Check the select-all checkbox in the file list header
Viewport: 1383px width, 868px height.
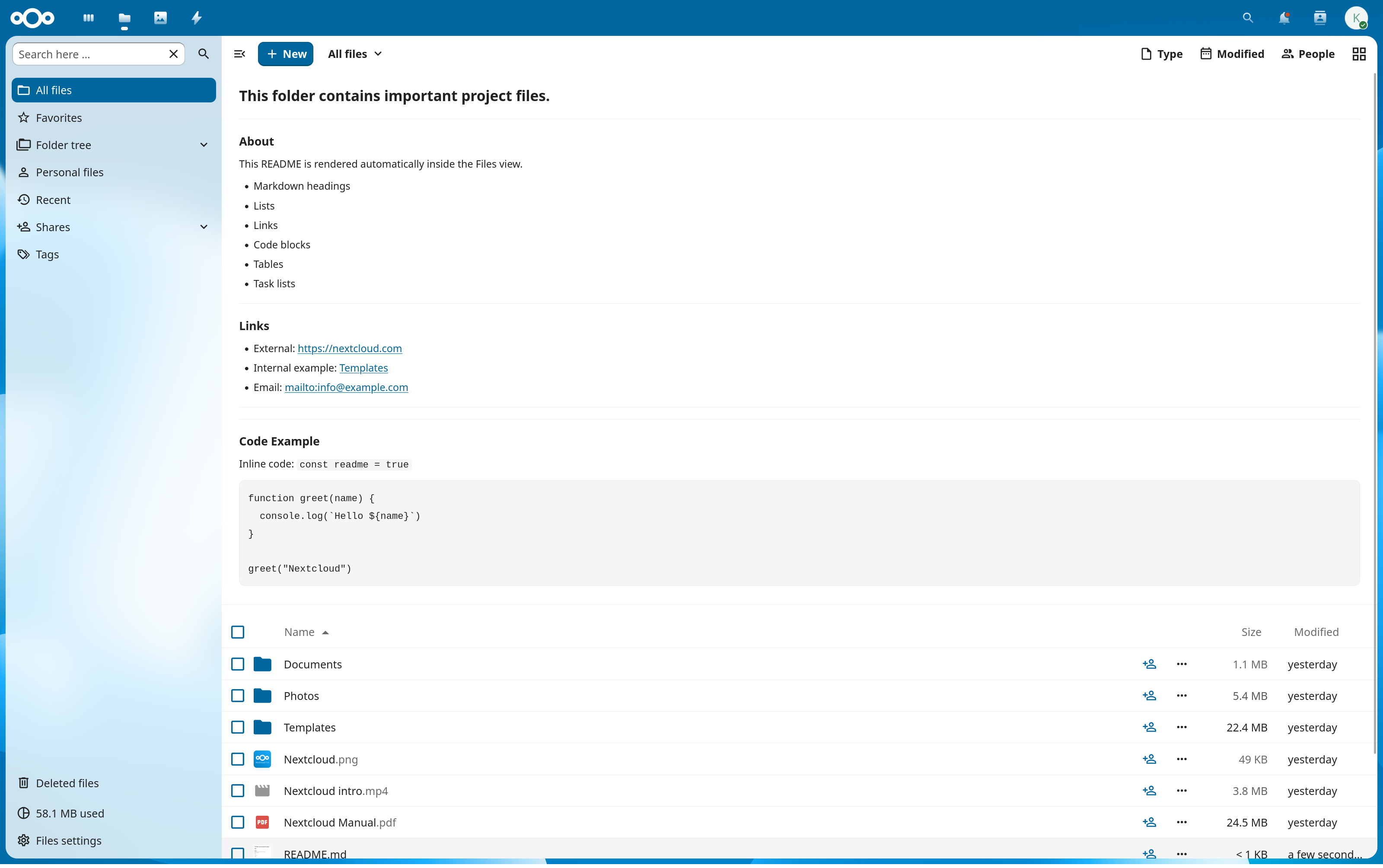[238, 632]
